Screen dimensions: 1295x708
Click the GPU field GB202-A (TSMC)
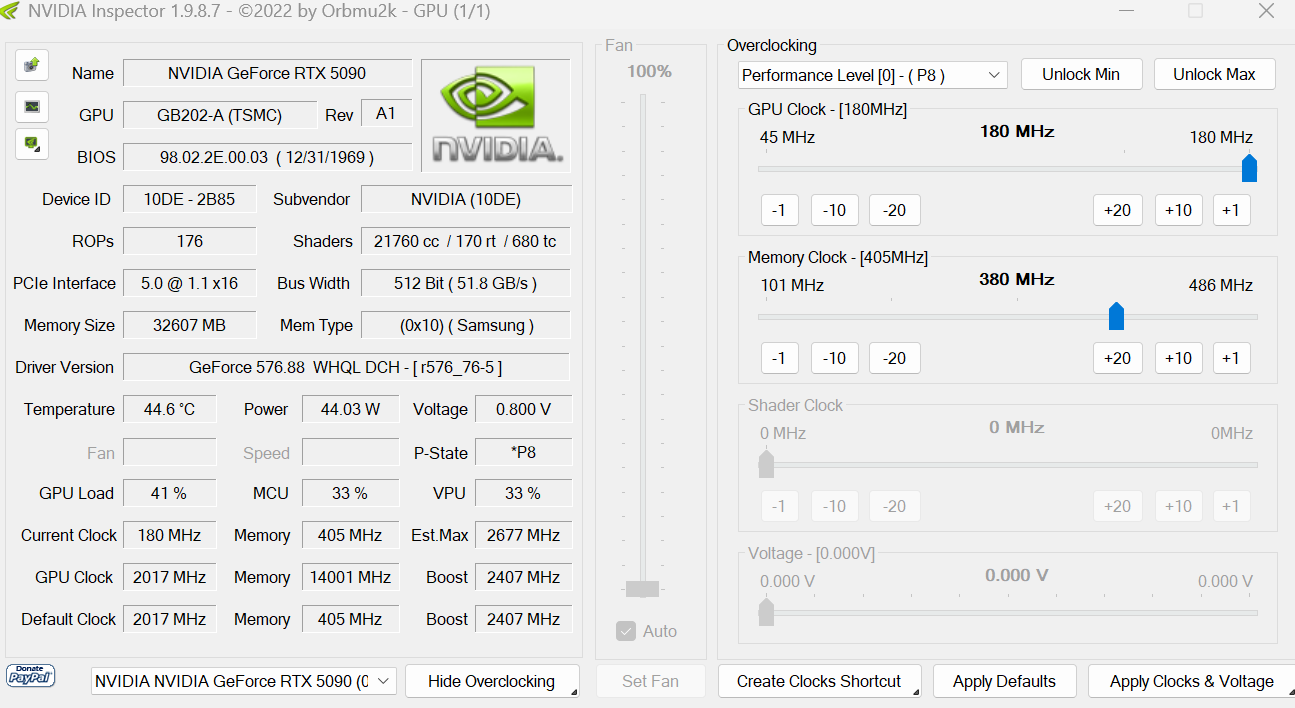(x=220, y=115)
